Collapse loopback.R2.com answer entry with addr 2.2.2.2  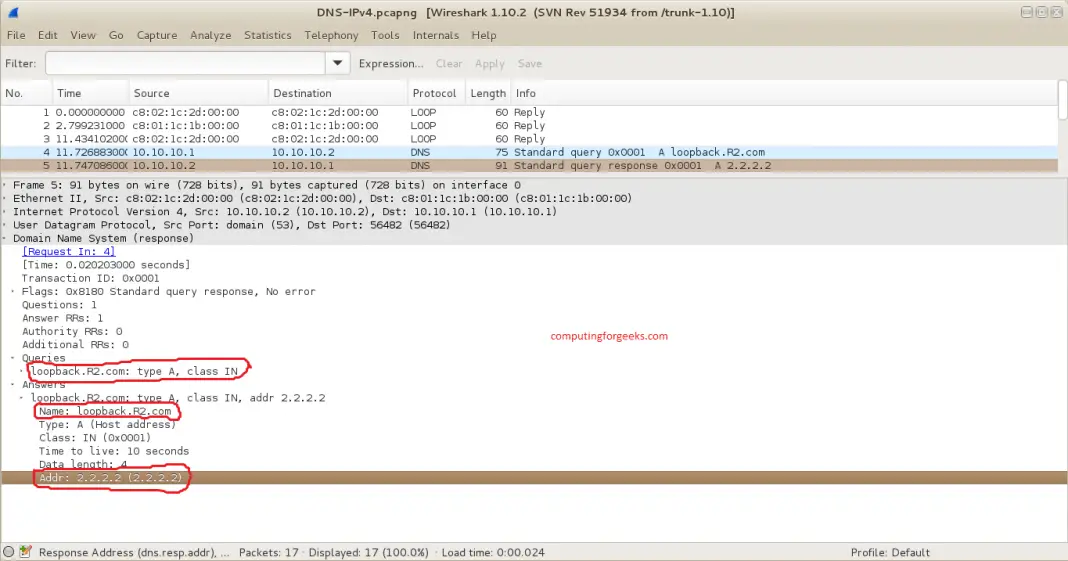coord(22,398)
